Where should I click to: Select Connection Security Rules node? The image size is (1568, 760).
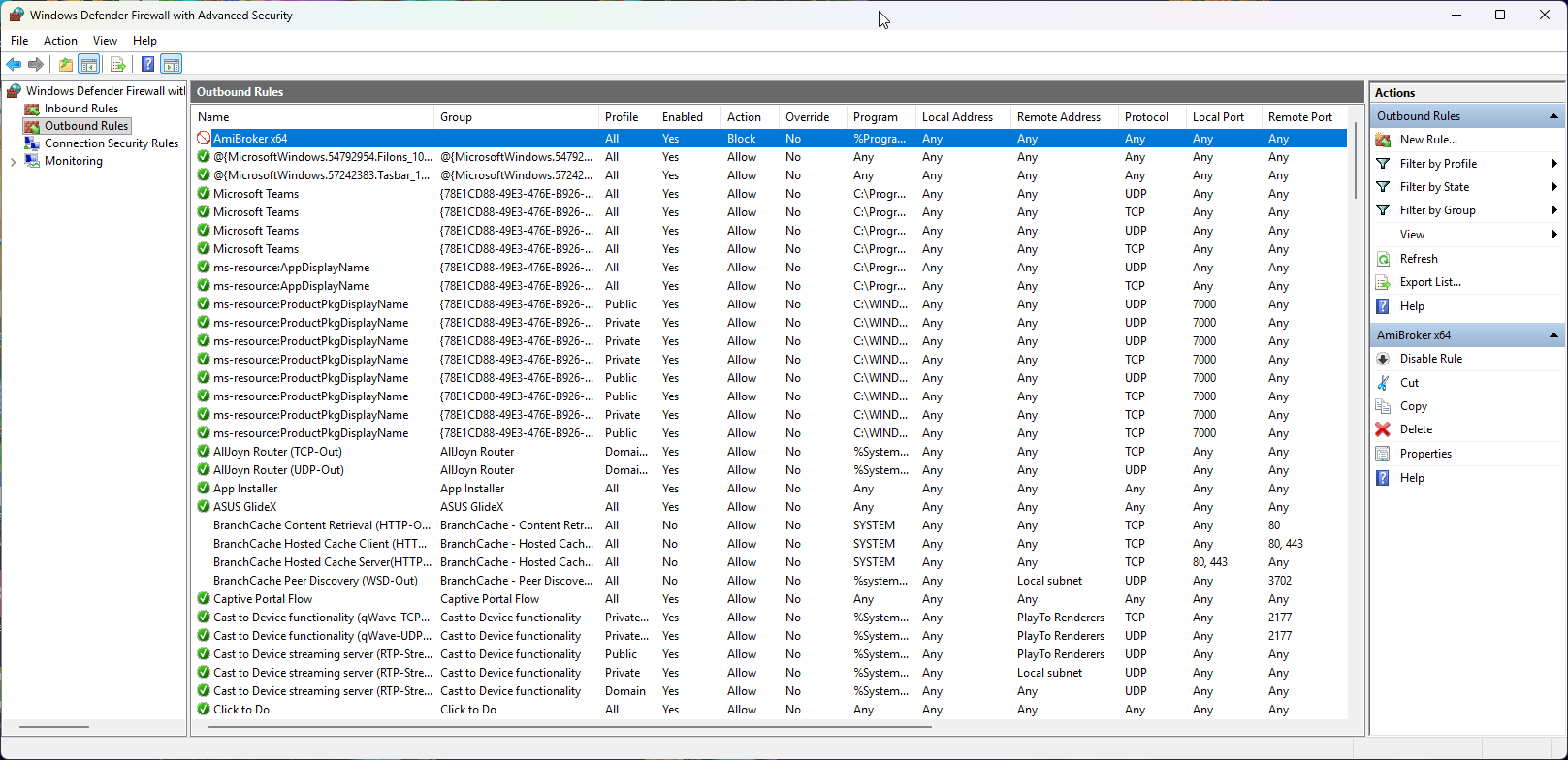[111, 143]
